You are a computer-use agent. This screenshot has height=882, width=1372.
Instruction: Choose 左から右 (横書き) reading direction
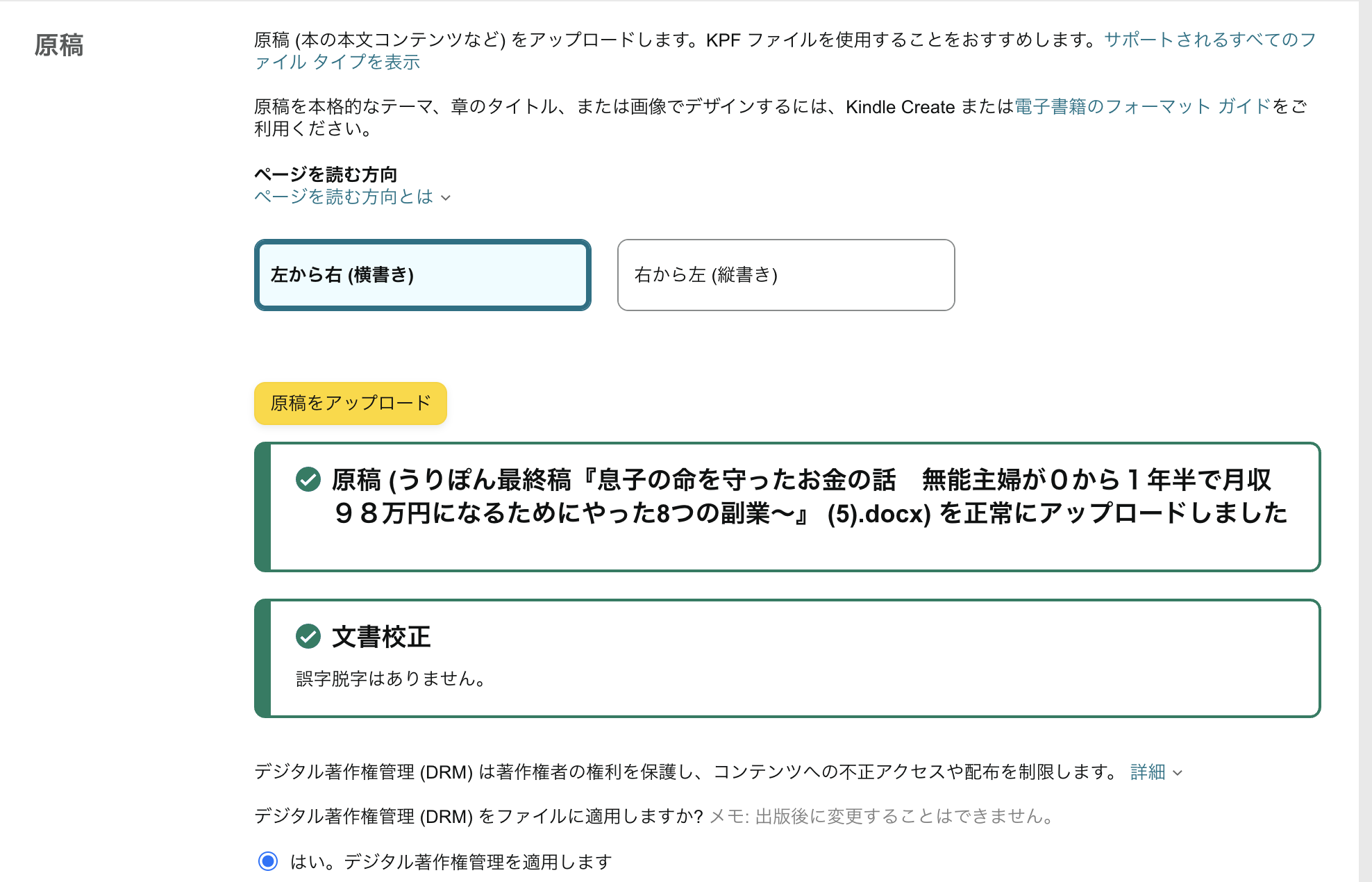[422, 275]
